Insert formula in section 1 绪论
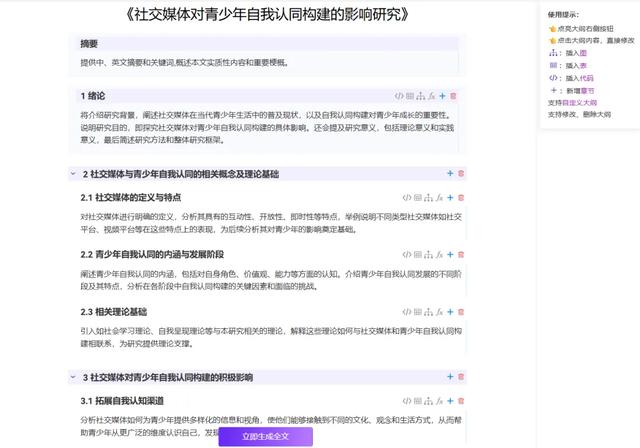 point(431,96)
